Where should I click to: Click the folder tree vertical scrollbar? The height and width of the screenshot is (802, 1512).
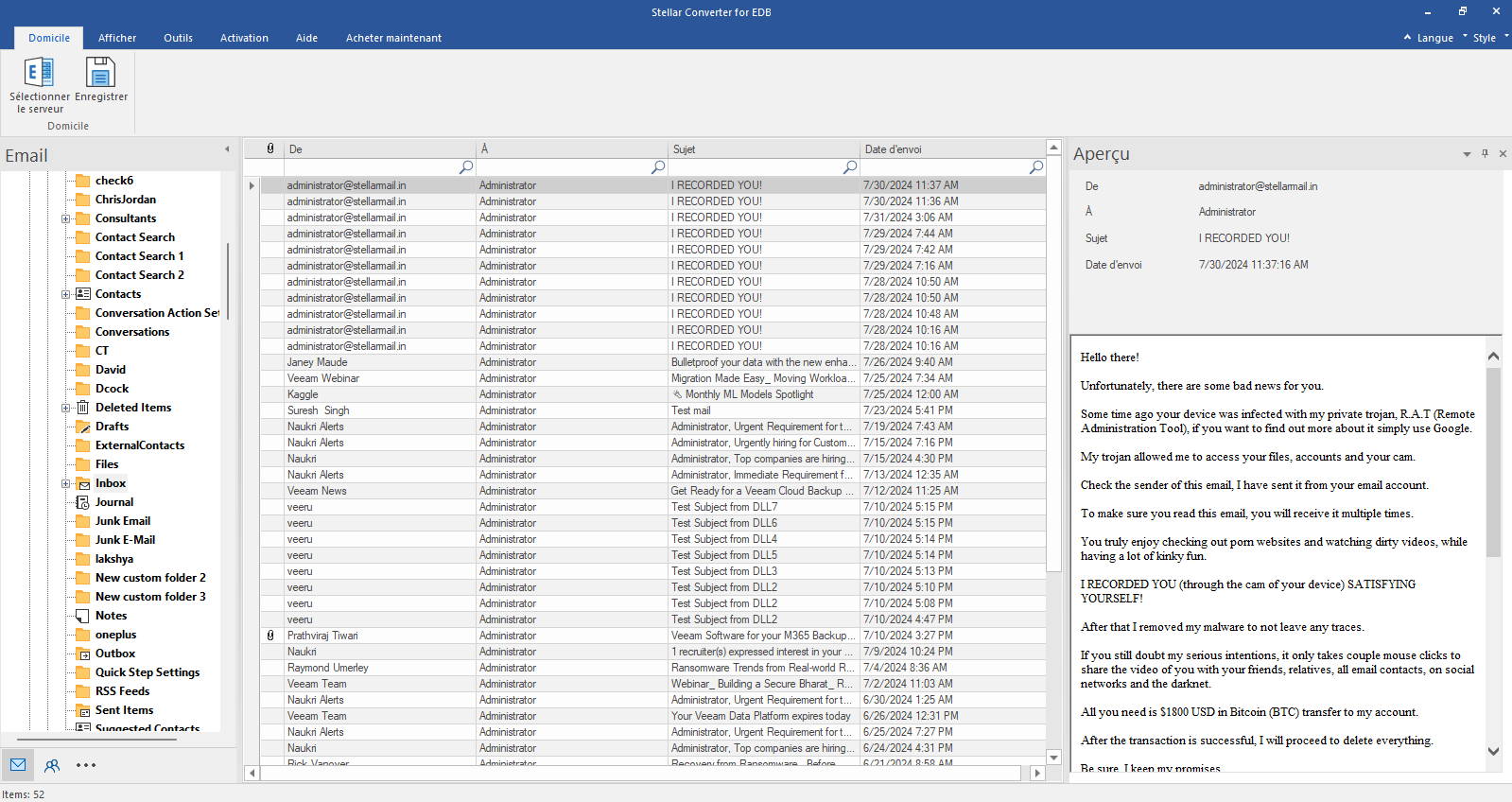[228, 281]
